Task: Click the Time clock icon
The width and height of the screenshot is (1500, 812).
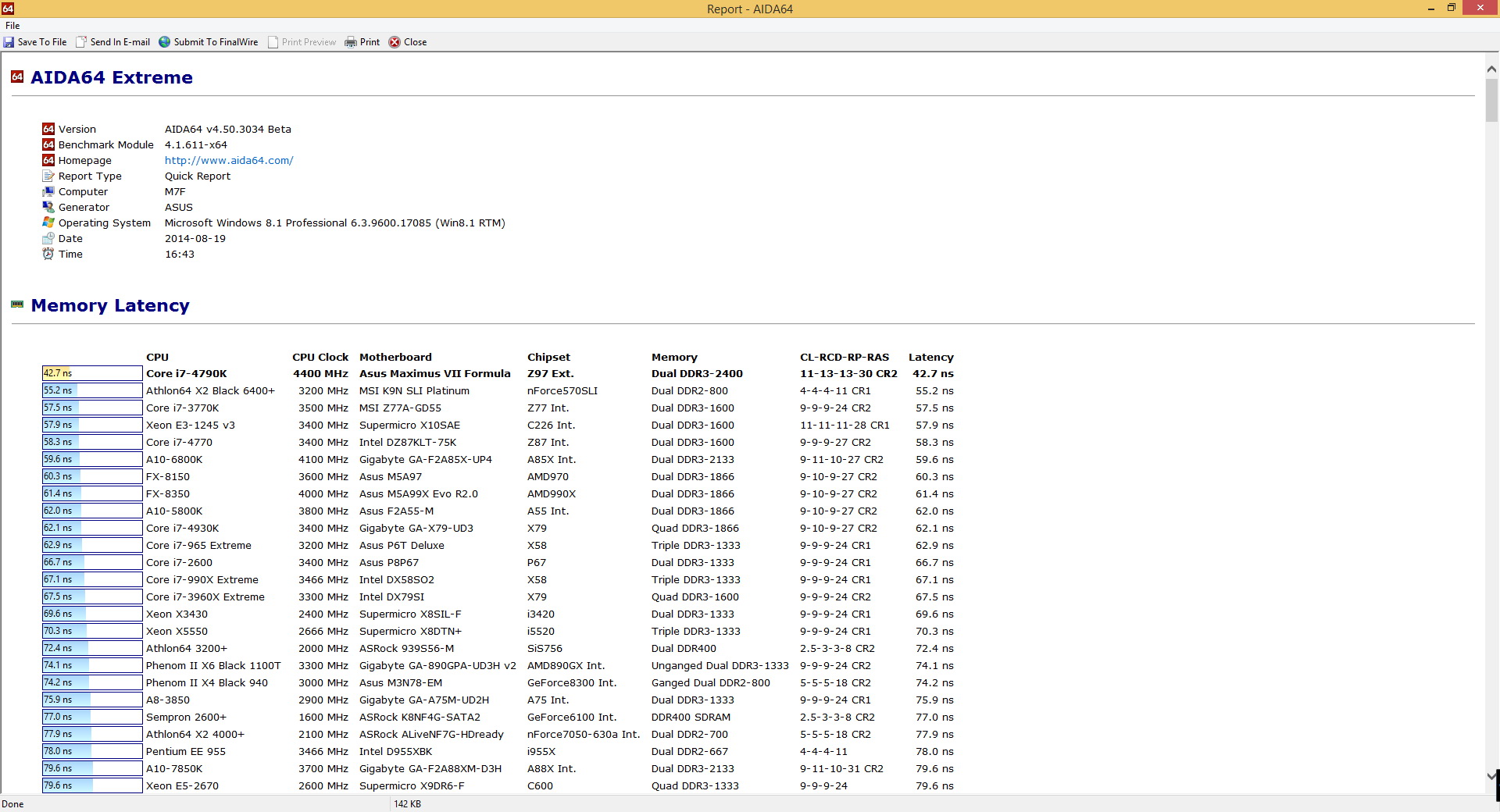Action: [48, 254]
